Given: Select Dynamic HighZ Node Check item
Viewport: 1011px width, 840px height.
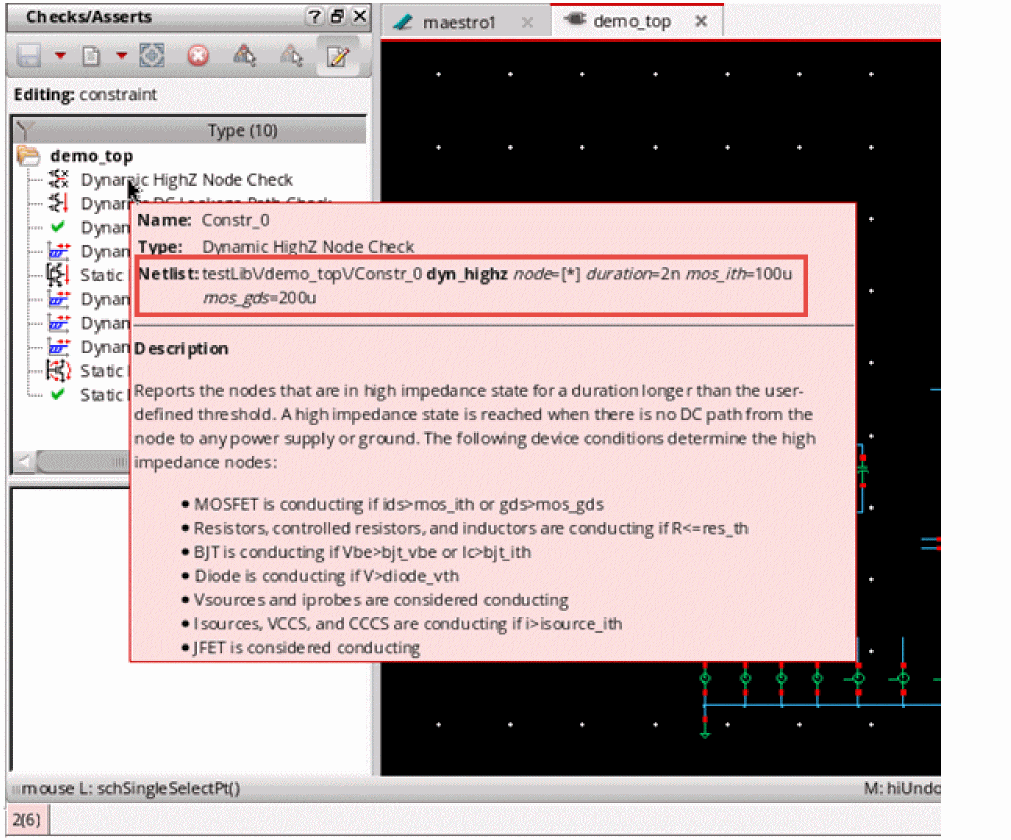Looking at the screenshot, I should (186, 180).
